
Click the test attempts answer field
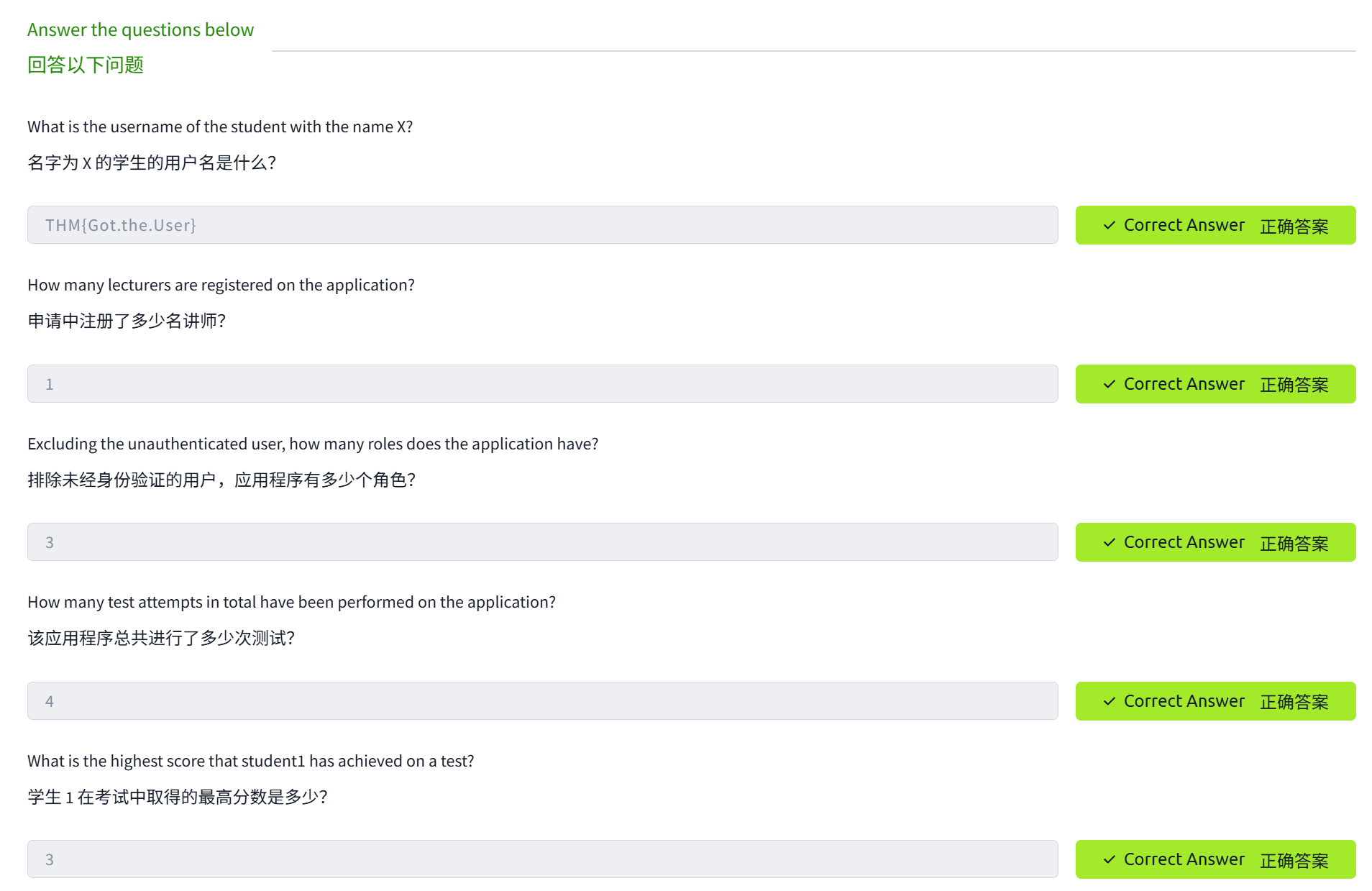pyautogui.click(x=542, y=701)
